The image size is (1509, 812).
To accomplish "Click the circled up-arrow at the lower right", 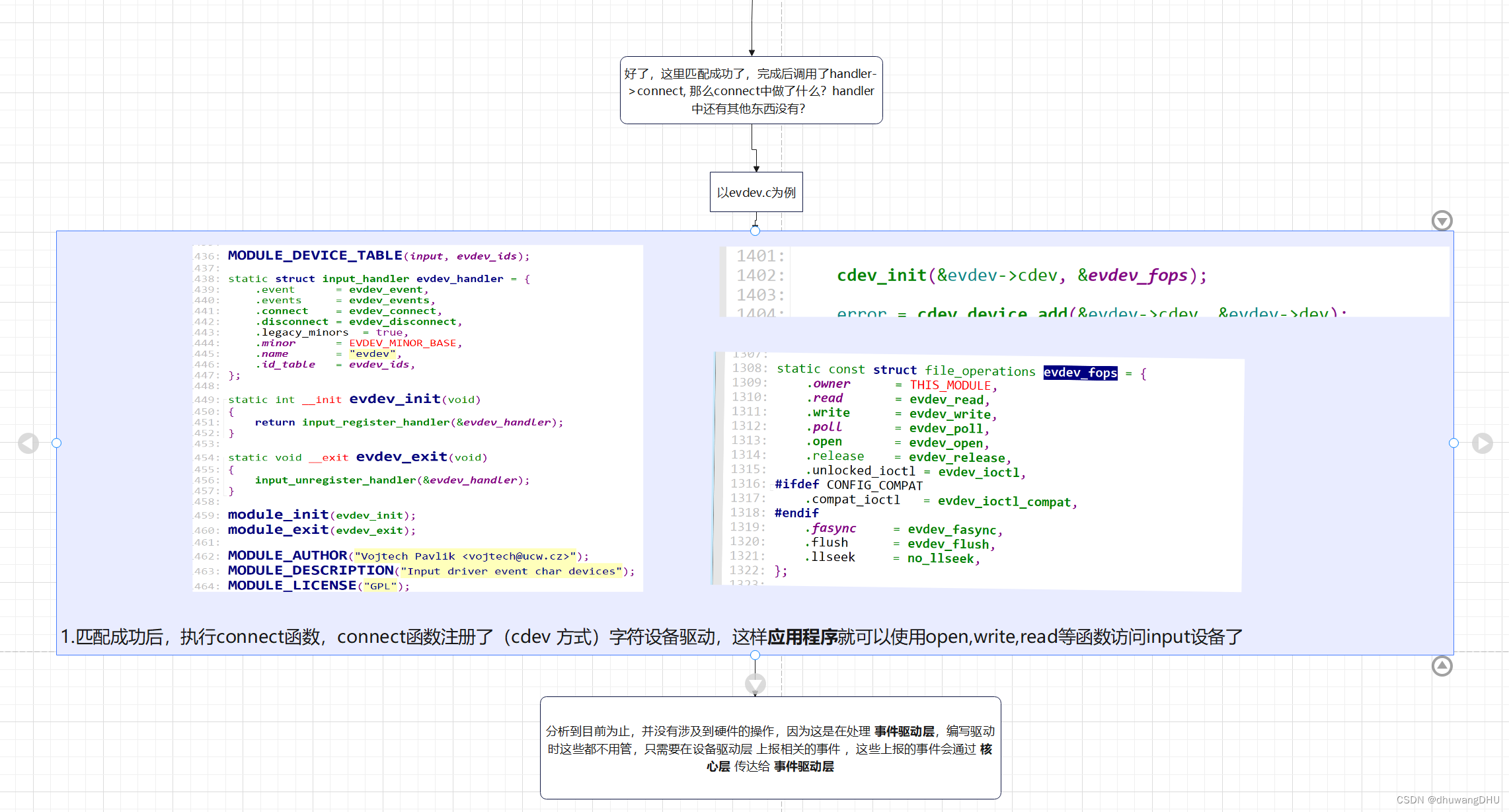I will click(x=1442, y=666).
